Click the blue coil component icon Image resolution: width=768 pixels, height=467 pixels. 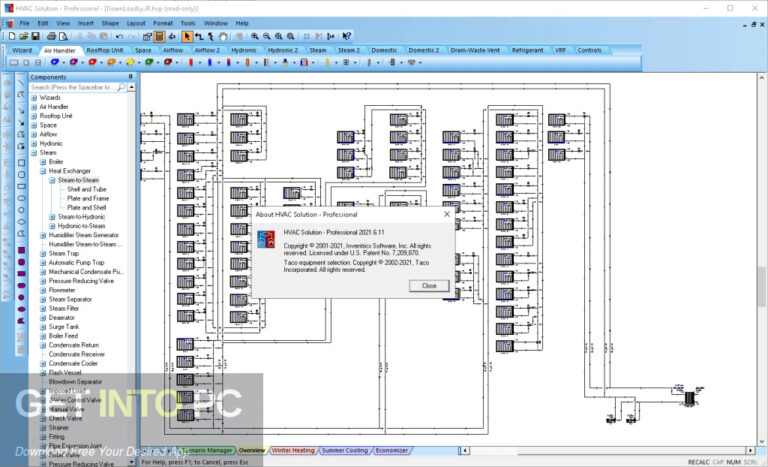[x=210, y=62]
